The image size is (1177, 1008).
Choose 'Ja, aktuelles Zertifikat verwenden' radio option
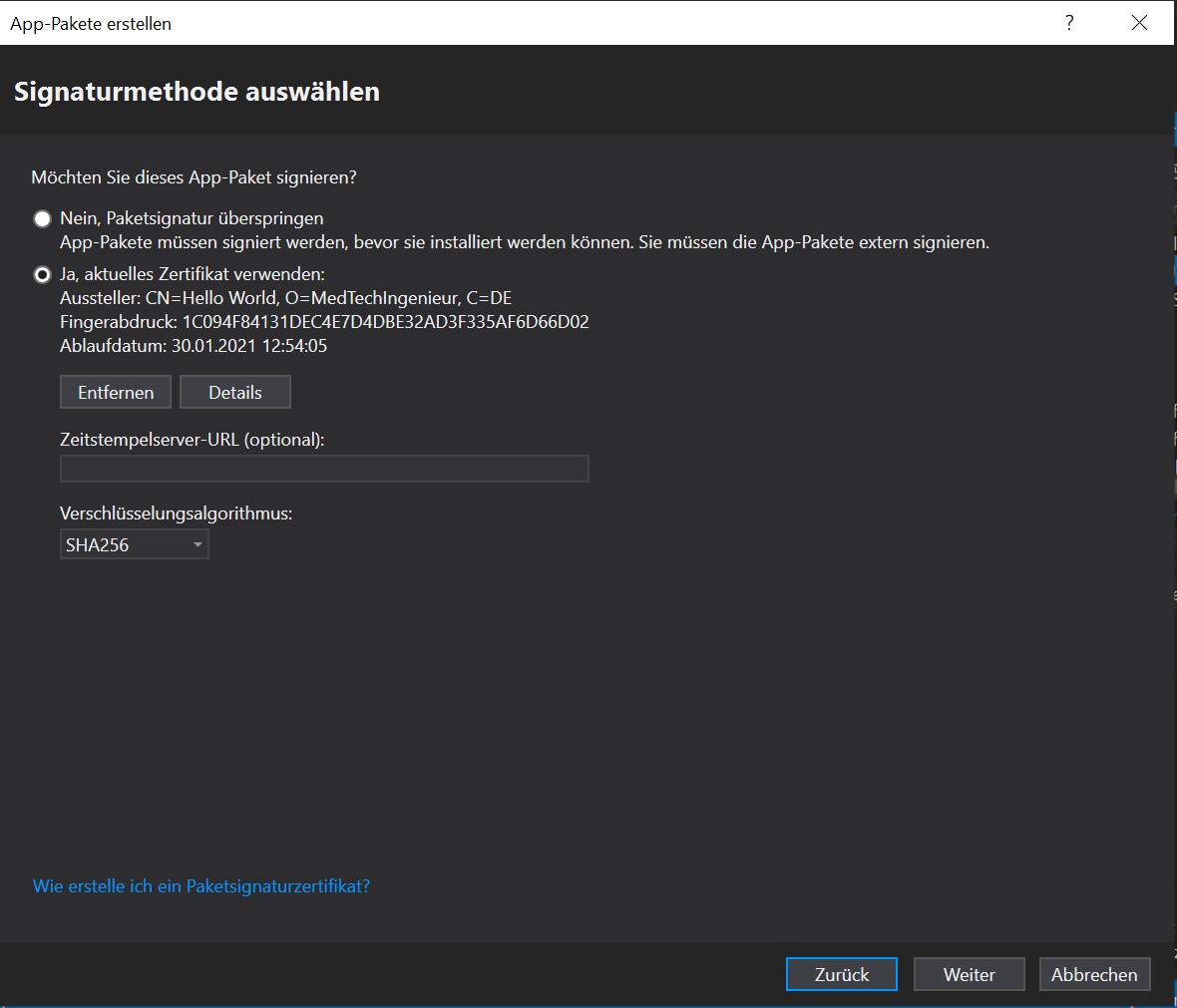[43, 274]
